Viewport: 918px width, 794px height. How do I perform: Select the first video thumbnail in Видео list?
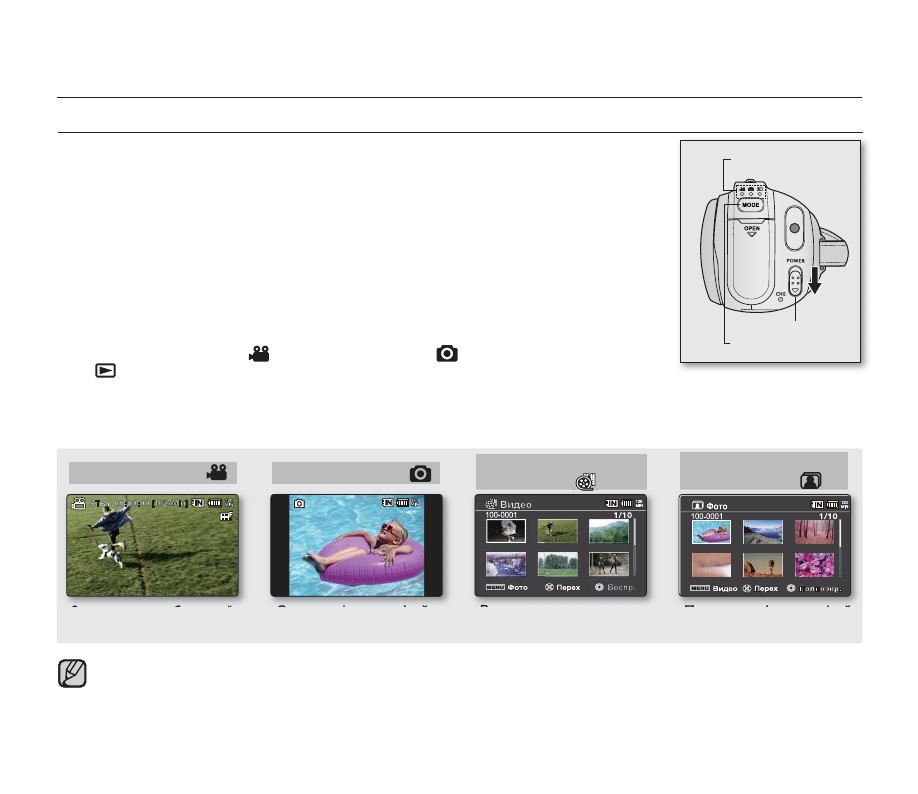pos(506,531)
